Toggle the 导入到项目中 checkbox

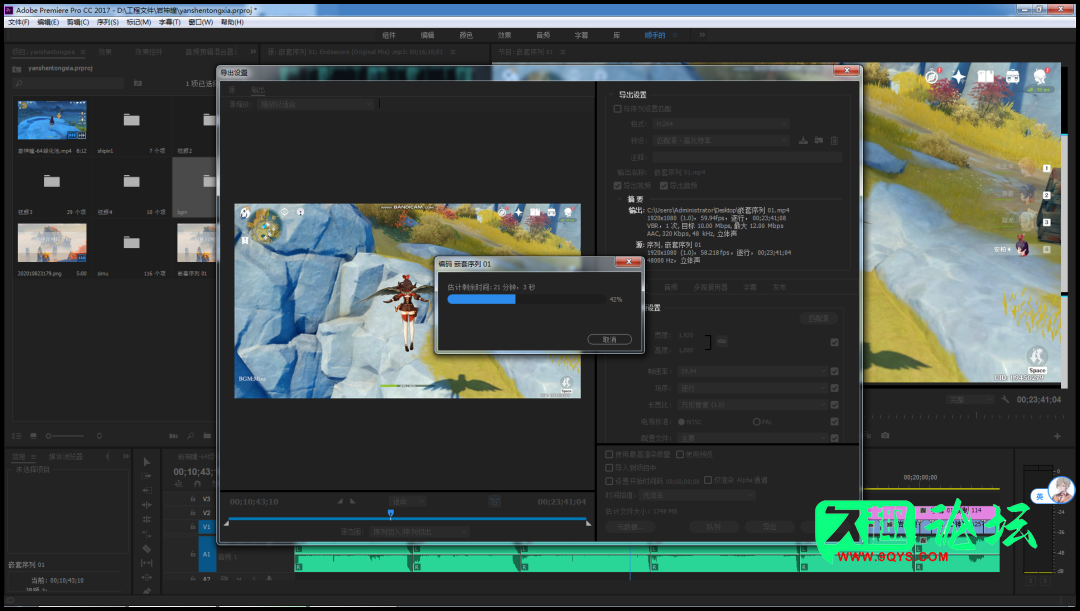coord(610,466)
